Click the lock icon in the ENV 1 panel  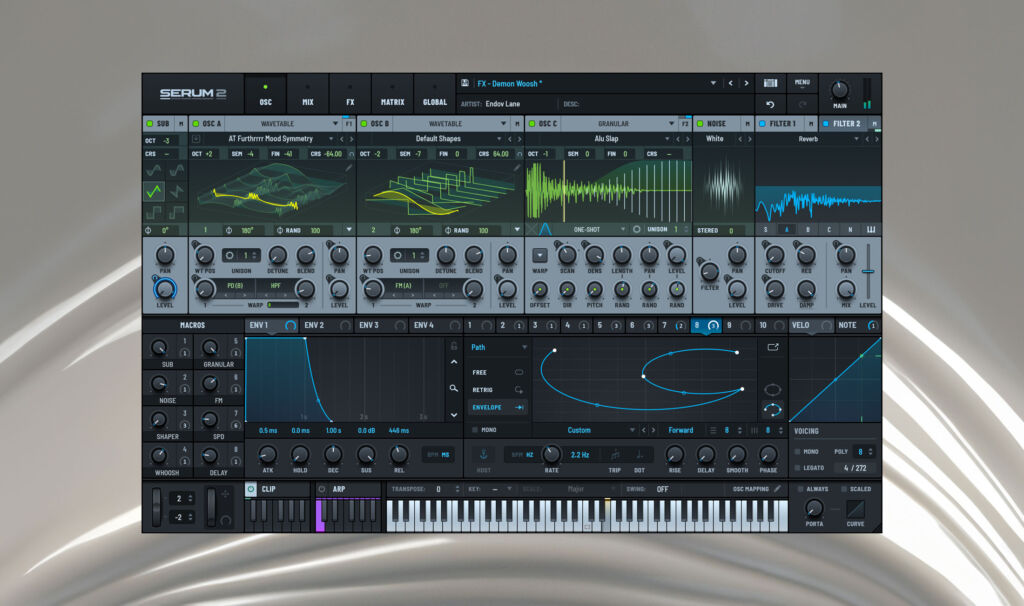[453, 345]
